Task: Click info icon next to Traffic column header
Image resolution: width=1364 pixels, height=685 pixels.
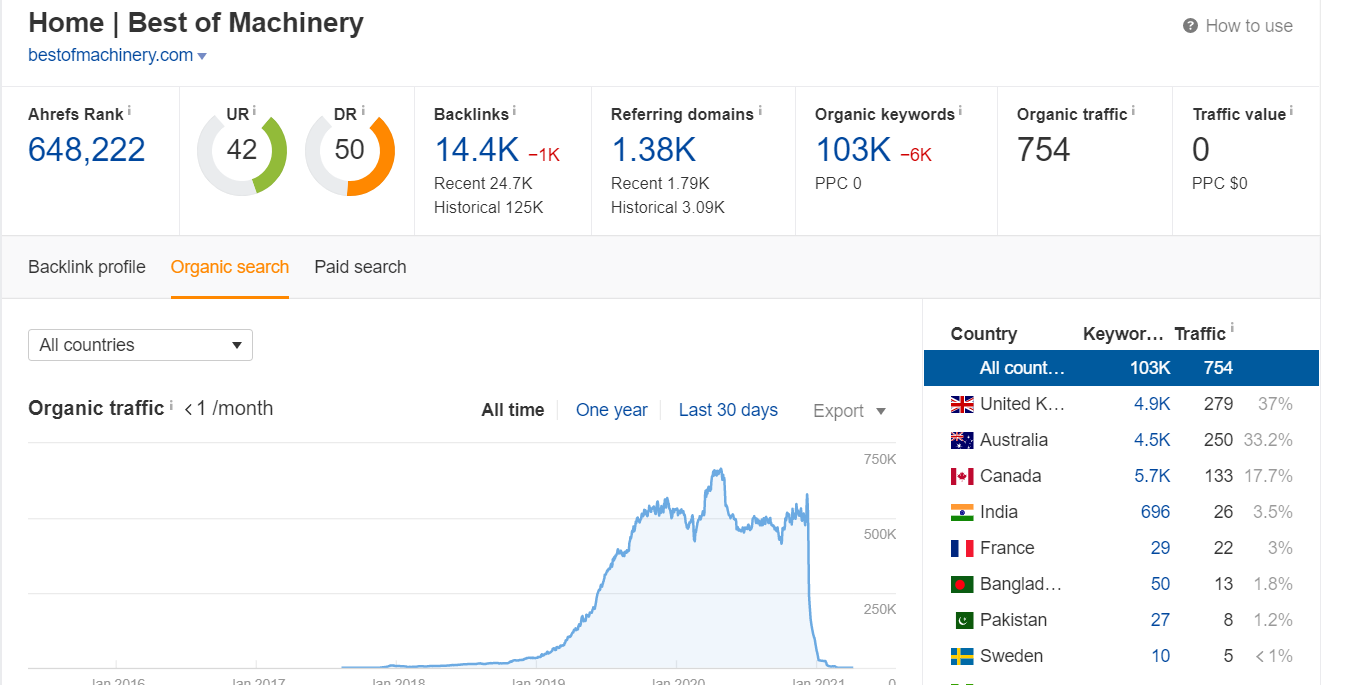Action: click(1232, 329)
